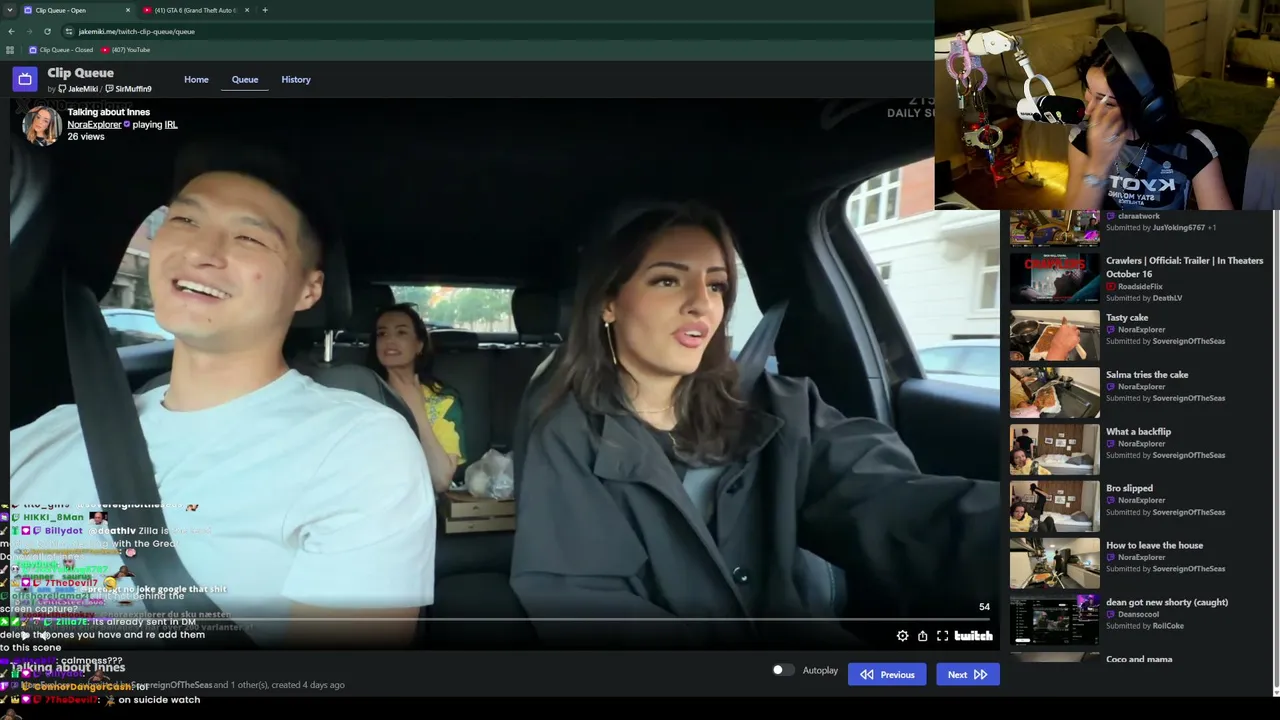Click the 'Coco and mama' clip title
This screenshot has width=1280, height=720.
coord(1139,660)
